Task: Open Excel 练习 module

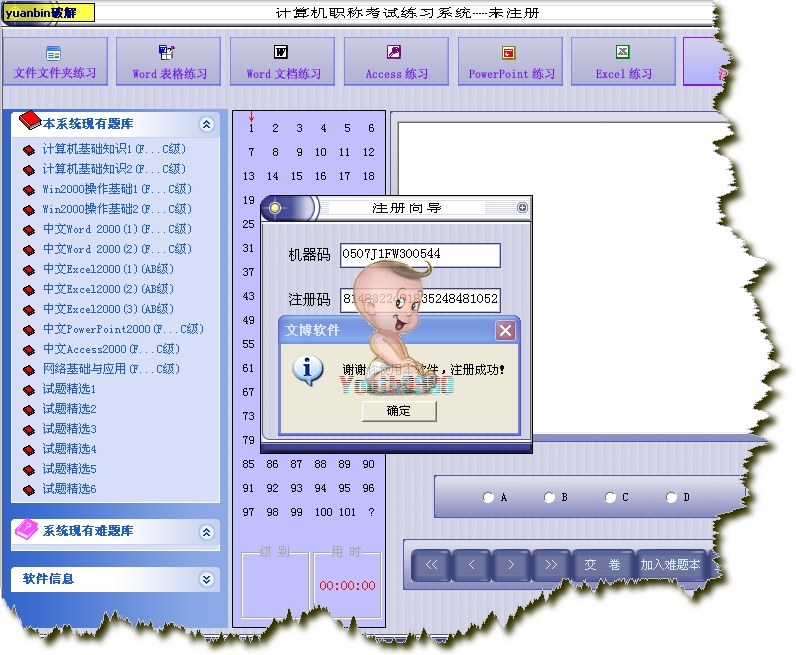Action: (x=623, y=62)
